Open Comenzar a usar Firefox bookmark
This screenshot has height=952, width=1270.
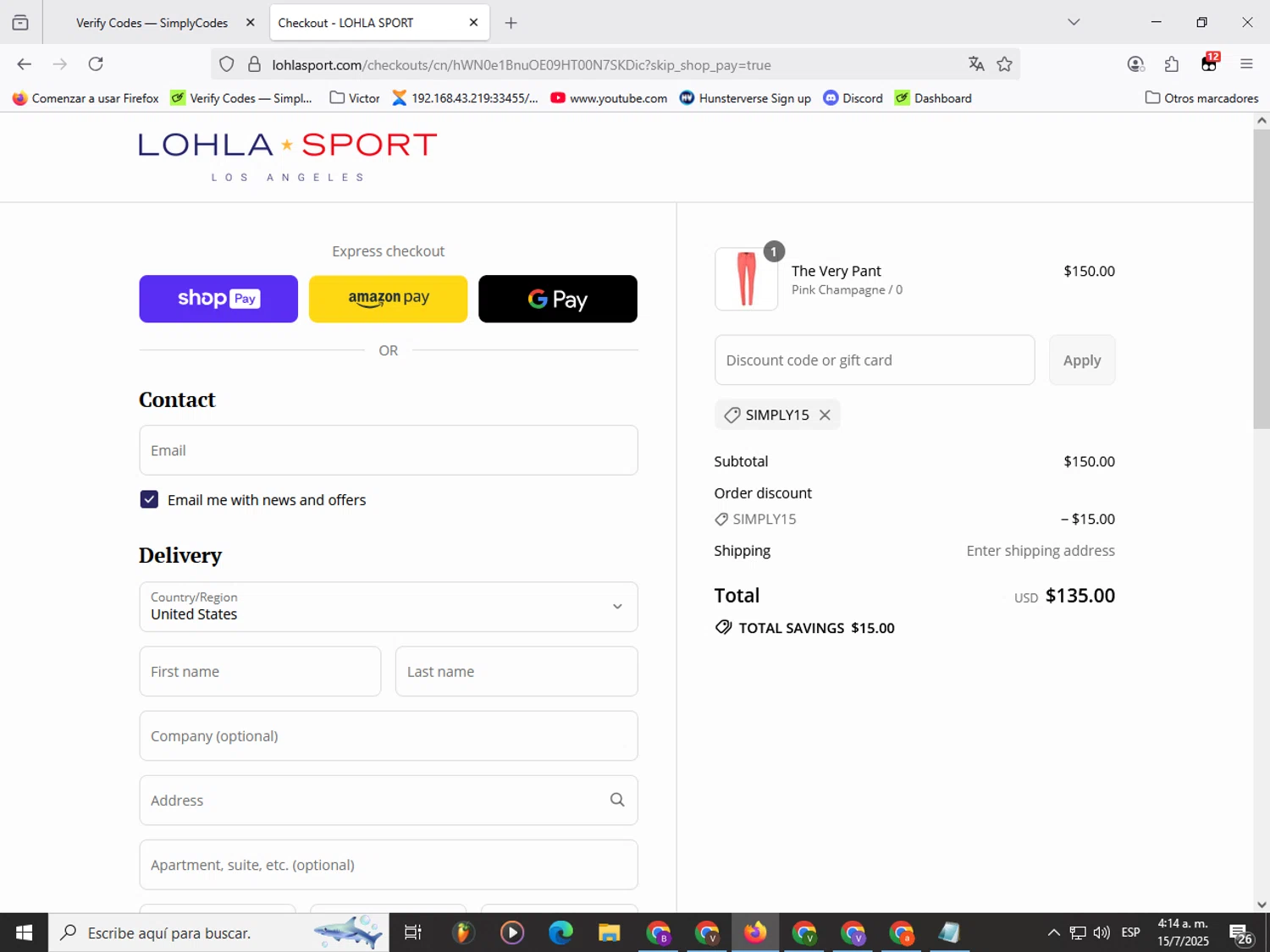(86, 98)
